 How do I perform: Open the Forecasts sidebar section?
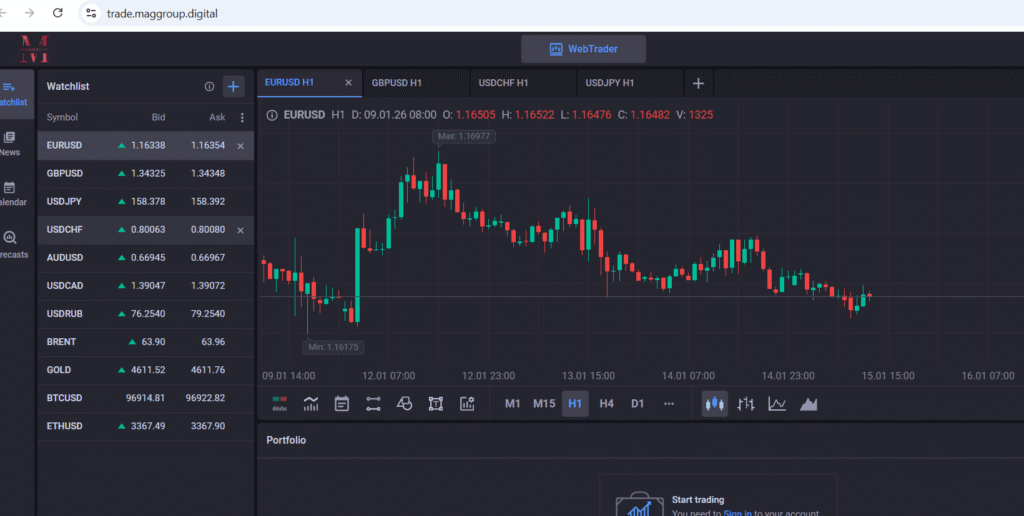(x=10, y=244)
